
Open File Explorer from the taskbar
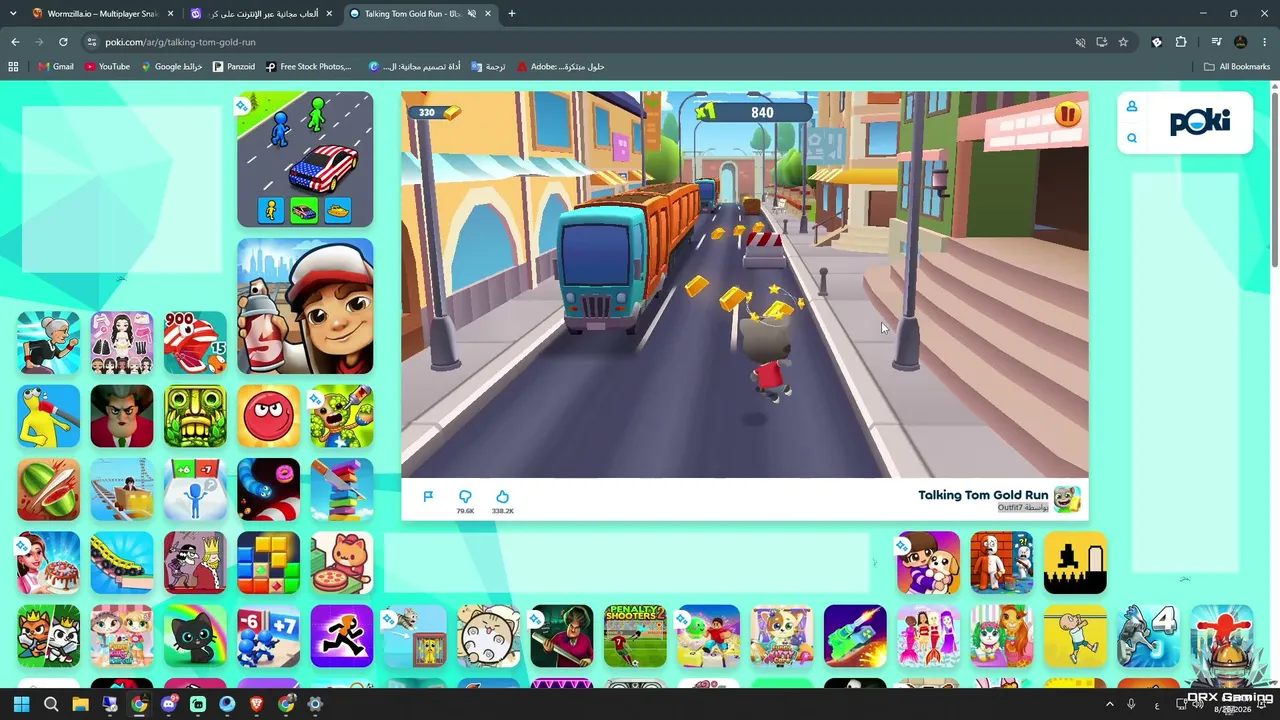(80, 704)
